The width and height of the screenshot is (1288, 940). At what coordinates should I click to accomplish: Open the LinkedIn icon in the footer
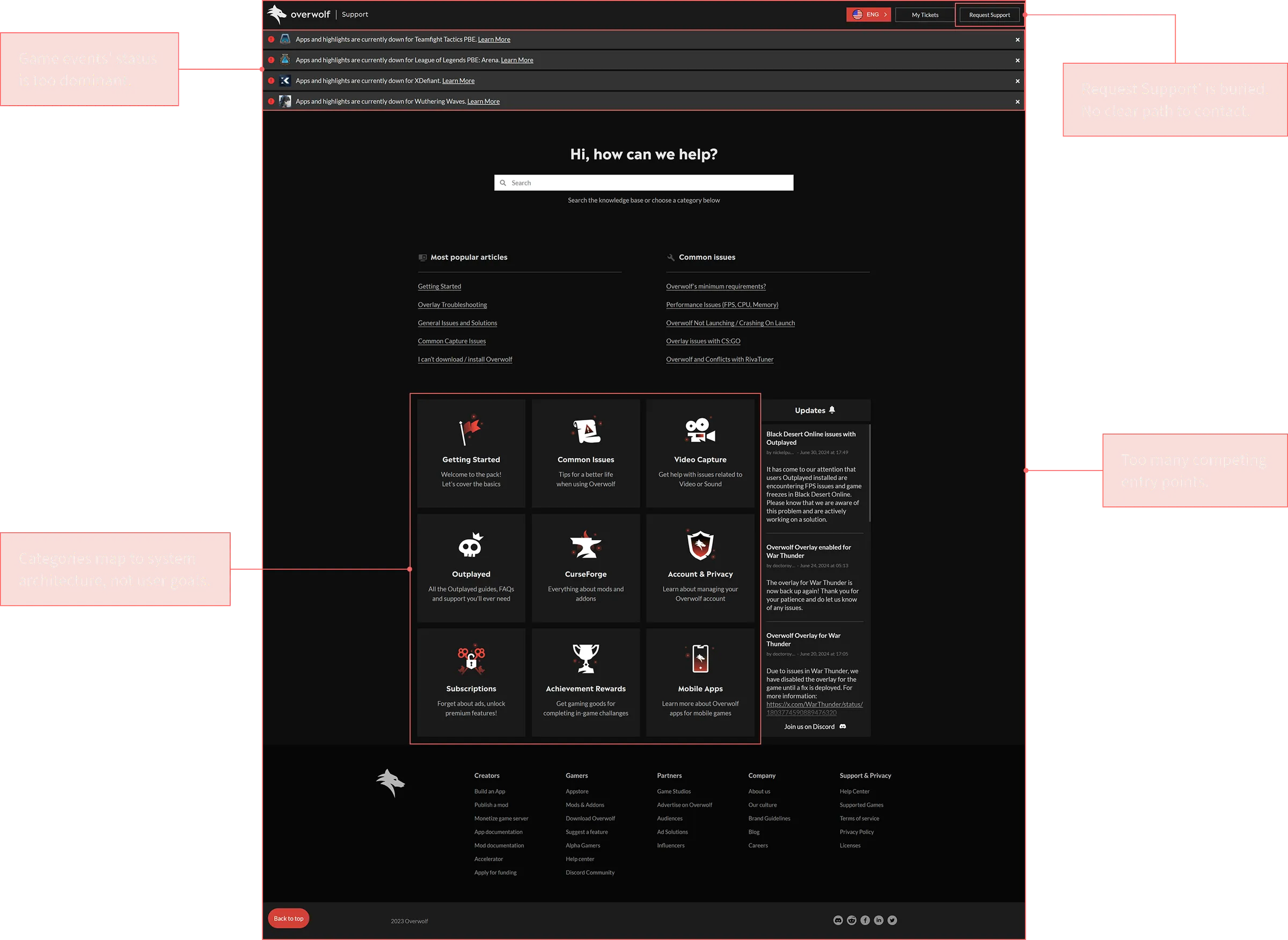(x=879, y=920)
